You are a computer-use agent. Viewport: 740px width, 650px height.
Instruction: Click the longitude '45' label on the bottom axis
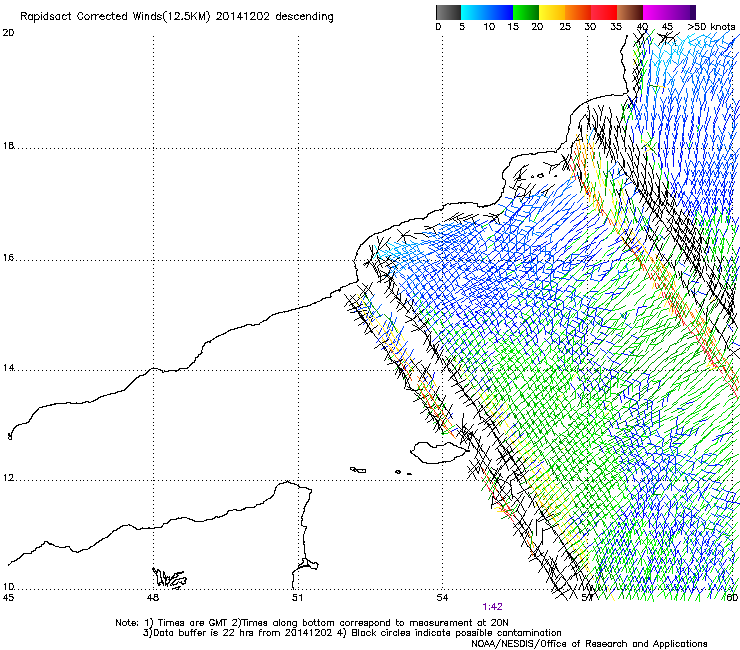(8, 598)
